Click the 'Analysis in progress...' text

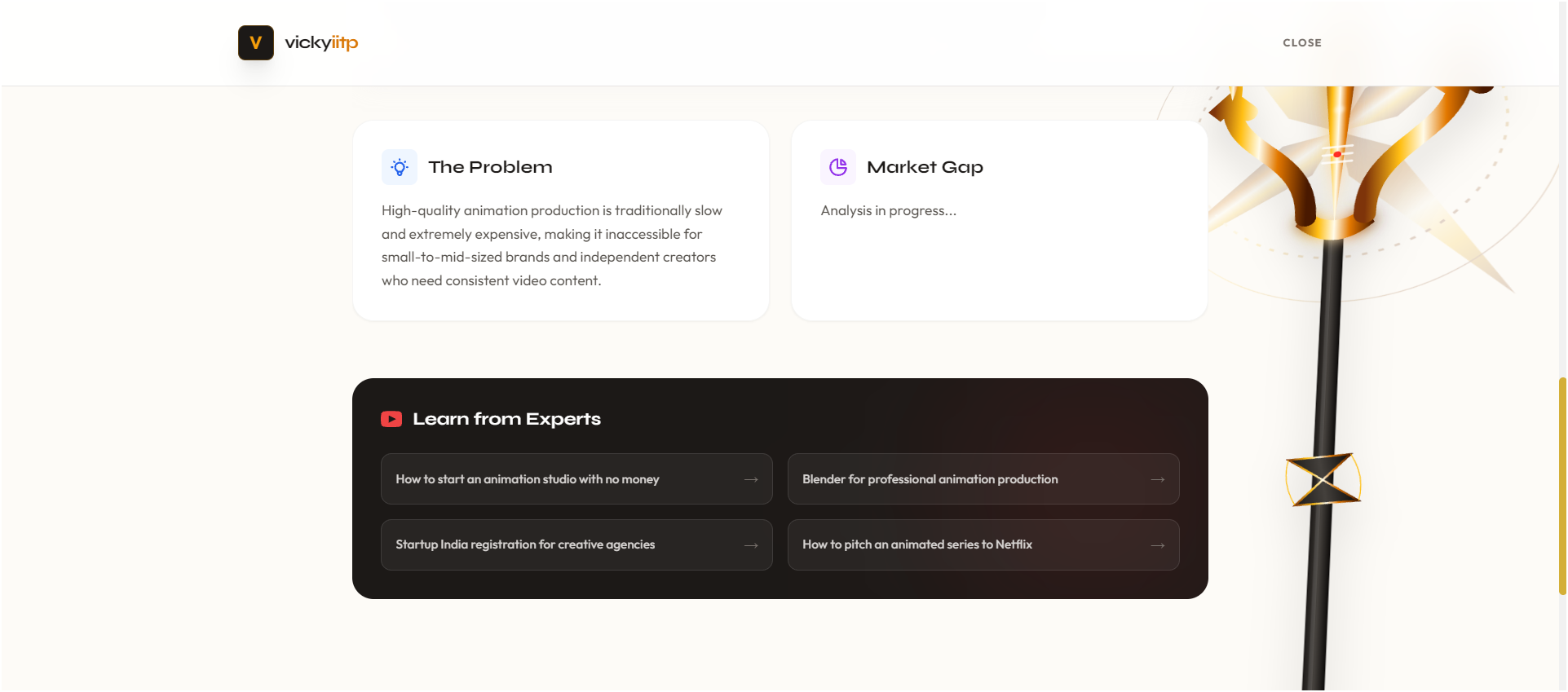click(x=888, y=210)
